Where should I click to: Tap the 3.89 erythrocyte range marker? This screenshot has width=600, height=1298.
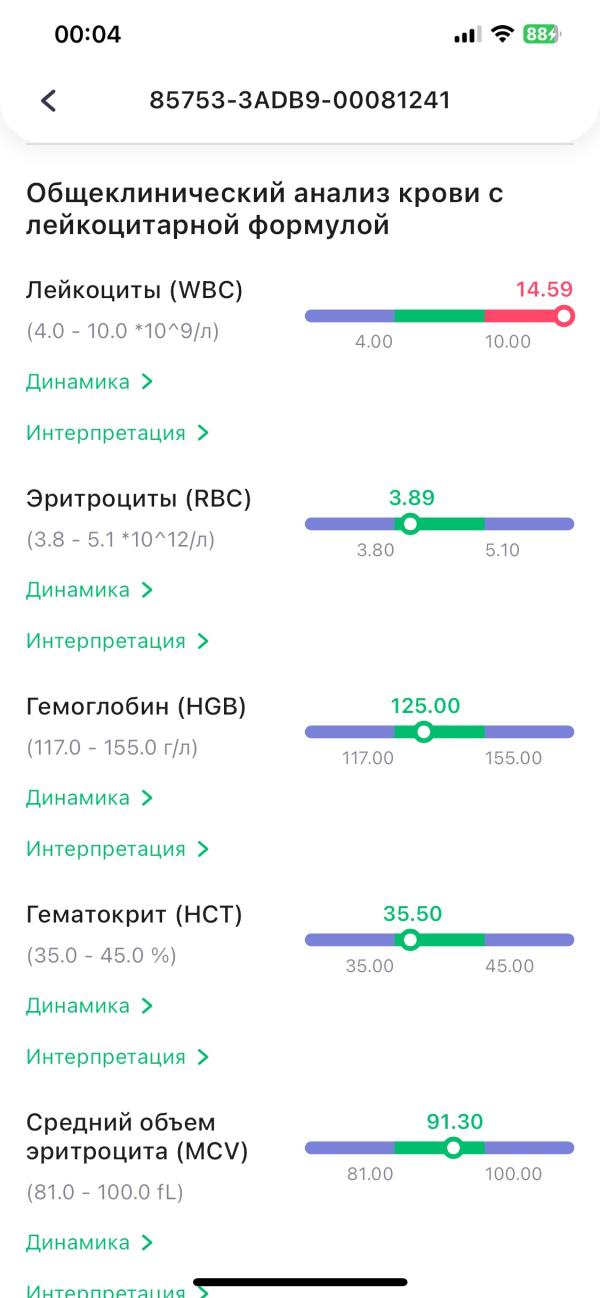[409, 524]
